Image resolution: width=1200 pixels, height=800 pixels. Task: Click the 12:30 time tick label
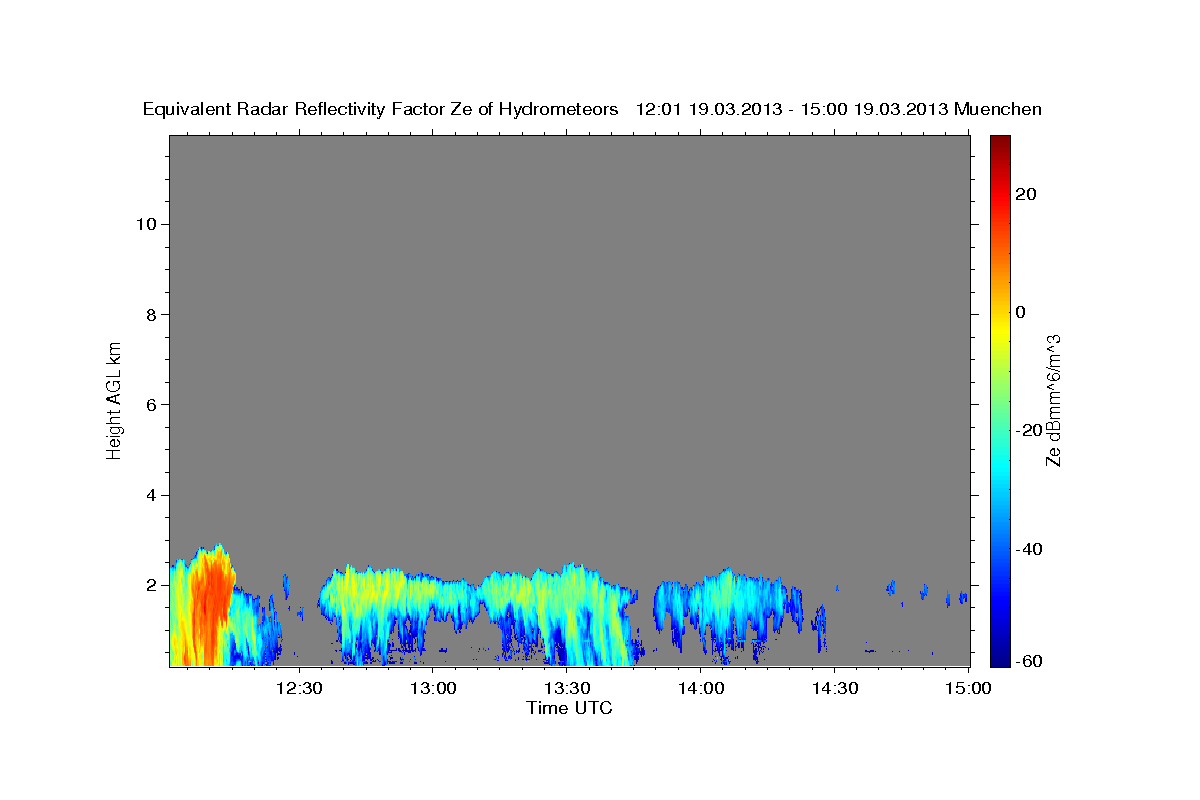tap(299, 688)
